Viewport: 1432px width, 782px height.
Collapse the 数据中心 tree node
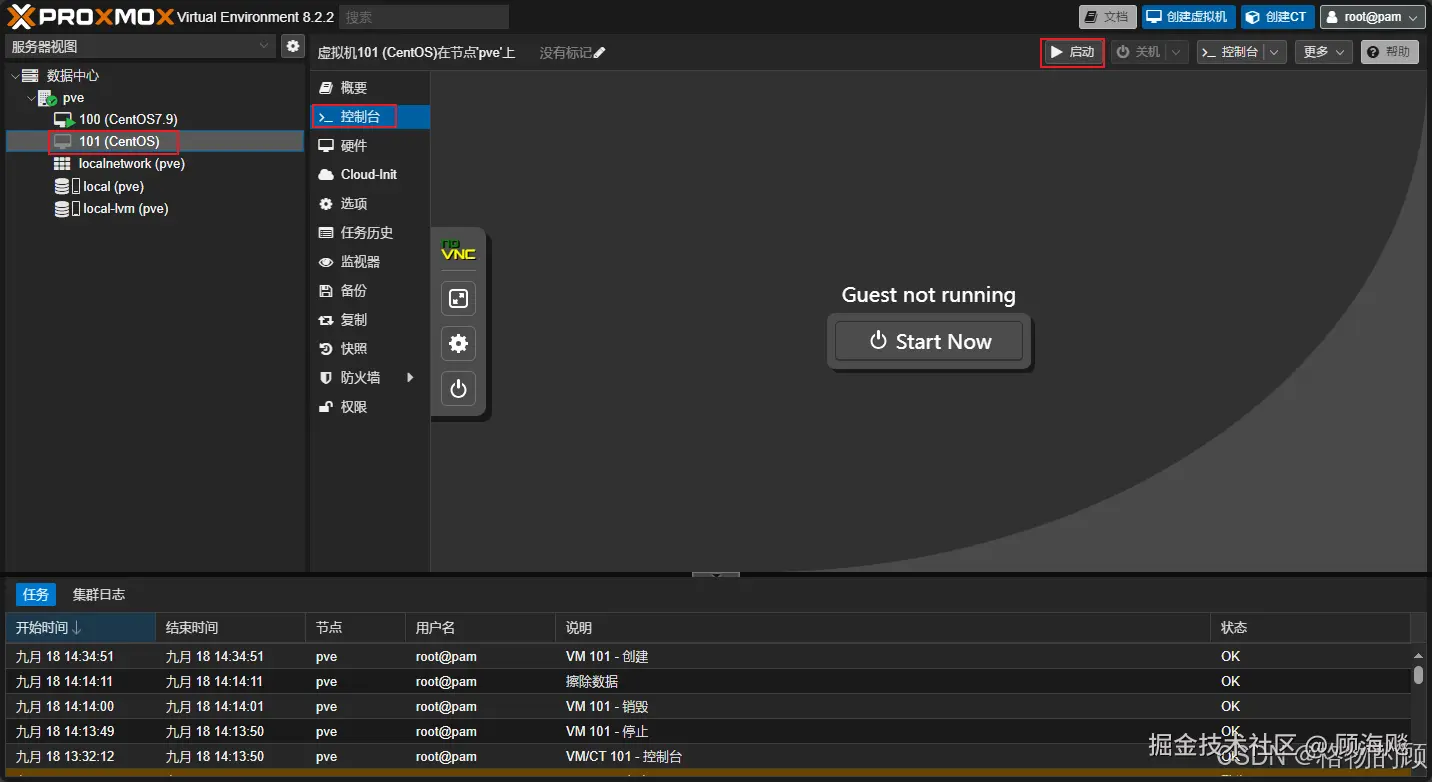pyautogui.click(x=14, y=75)
